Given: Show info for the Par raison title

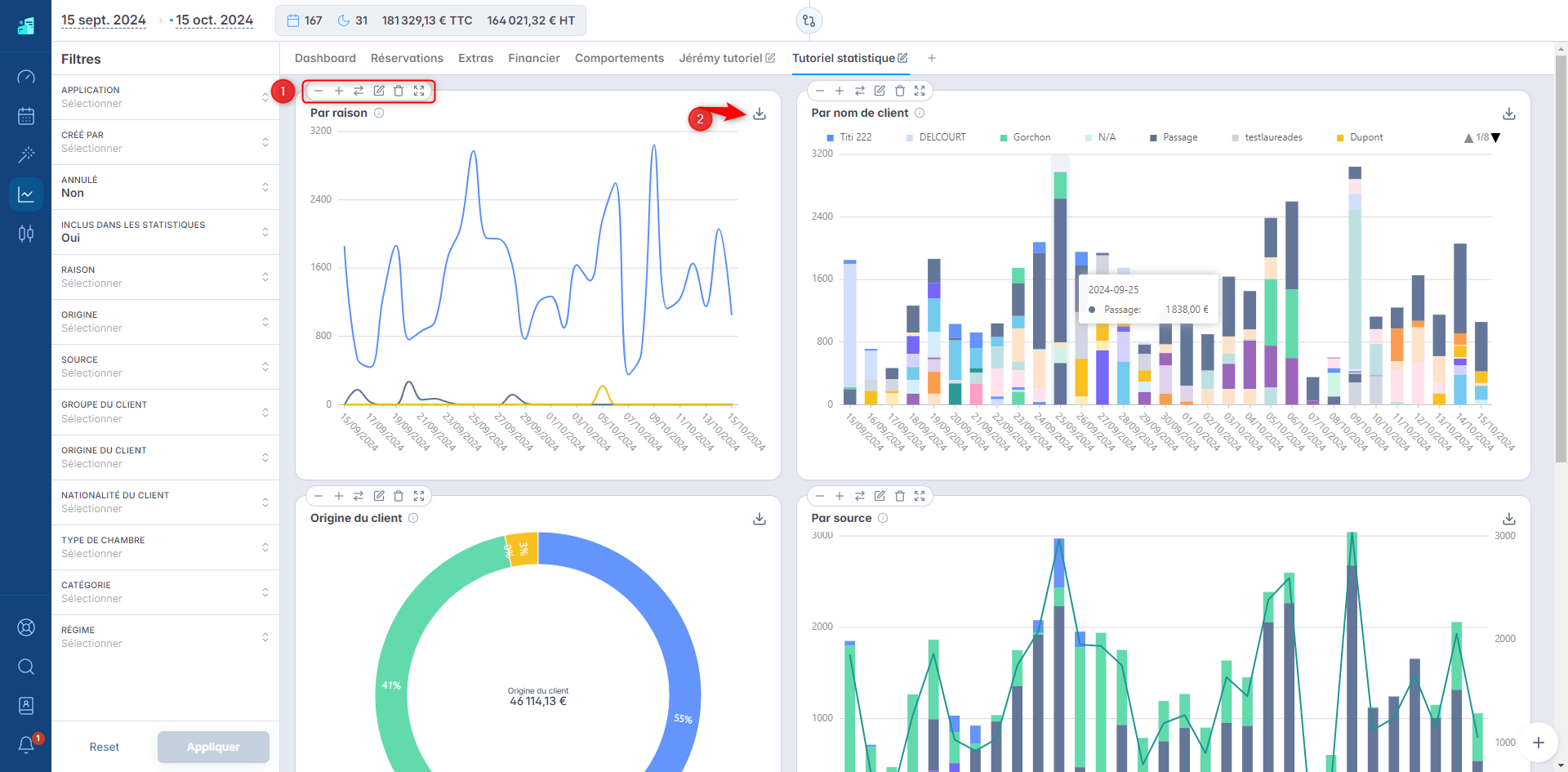Looking at the screenshot, I should pyautogui.click(x=379, y=113).
